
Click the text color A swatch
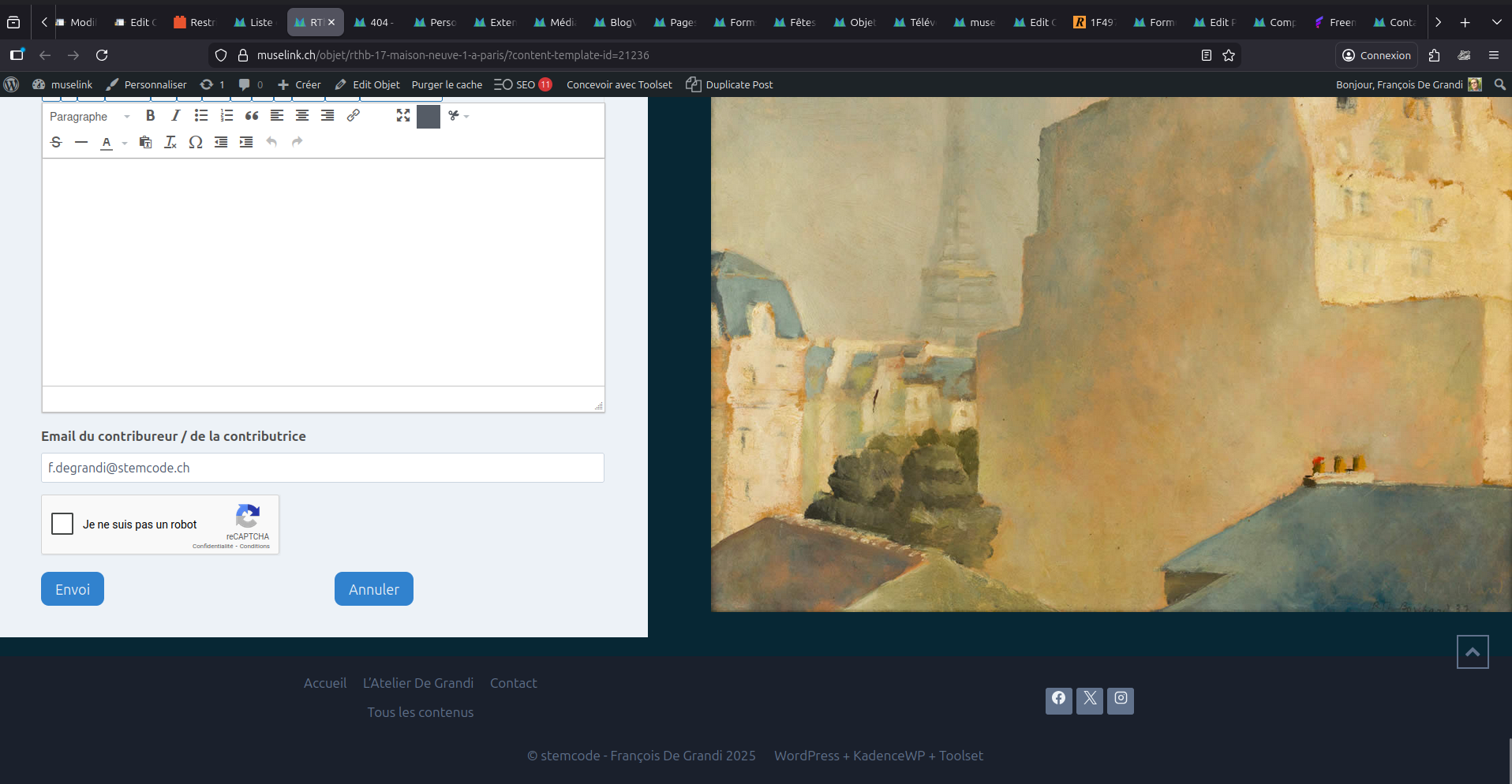pos(107,143)
